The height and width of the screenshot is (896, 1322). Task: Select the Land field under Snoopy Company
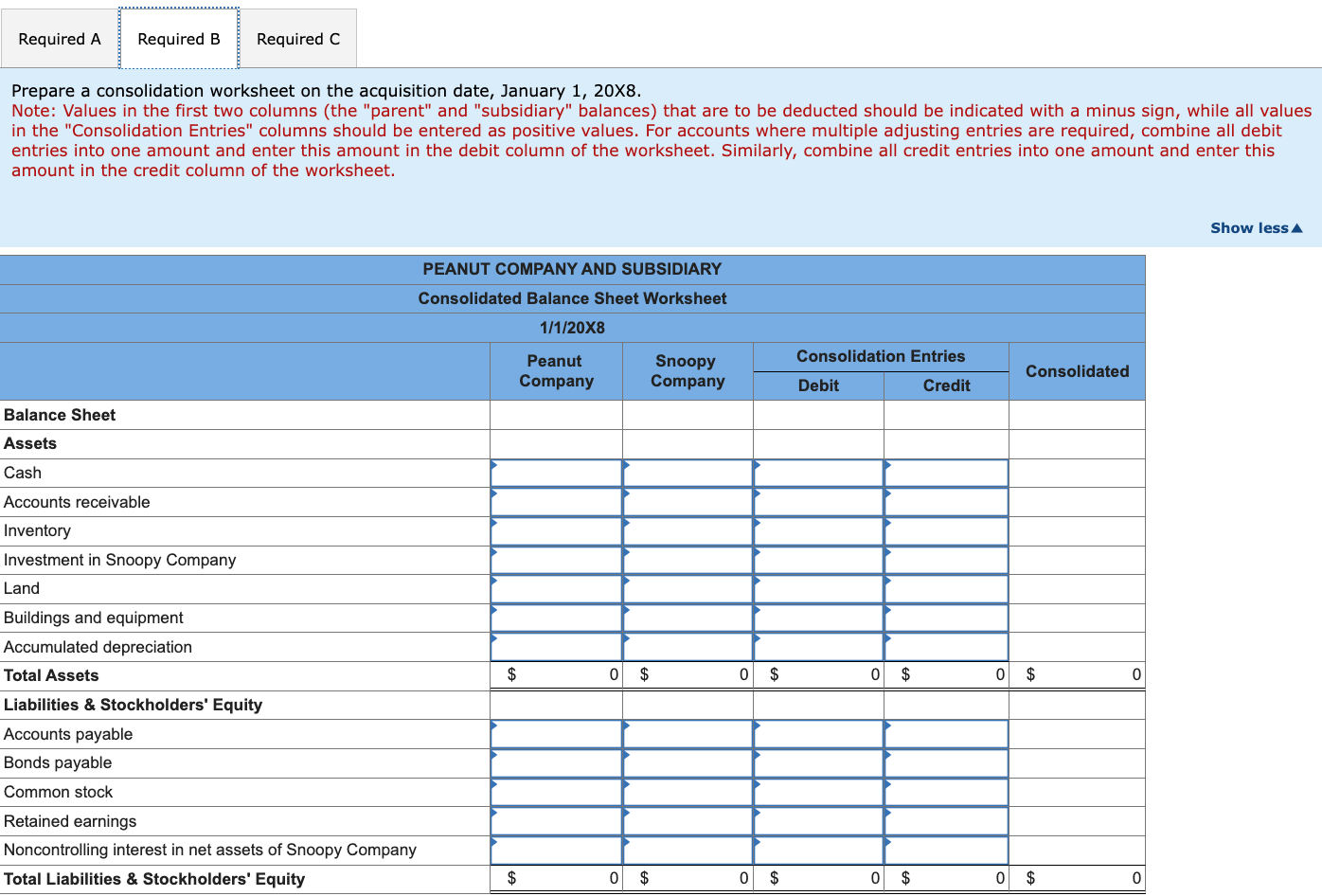tap(686, 588)
